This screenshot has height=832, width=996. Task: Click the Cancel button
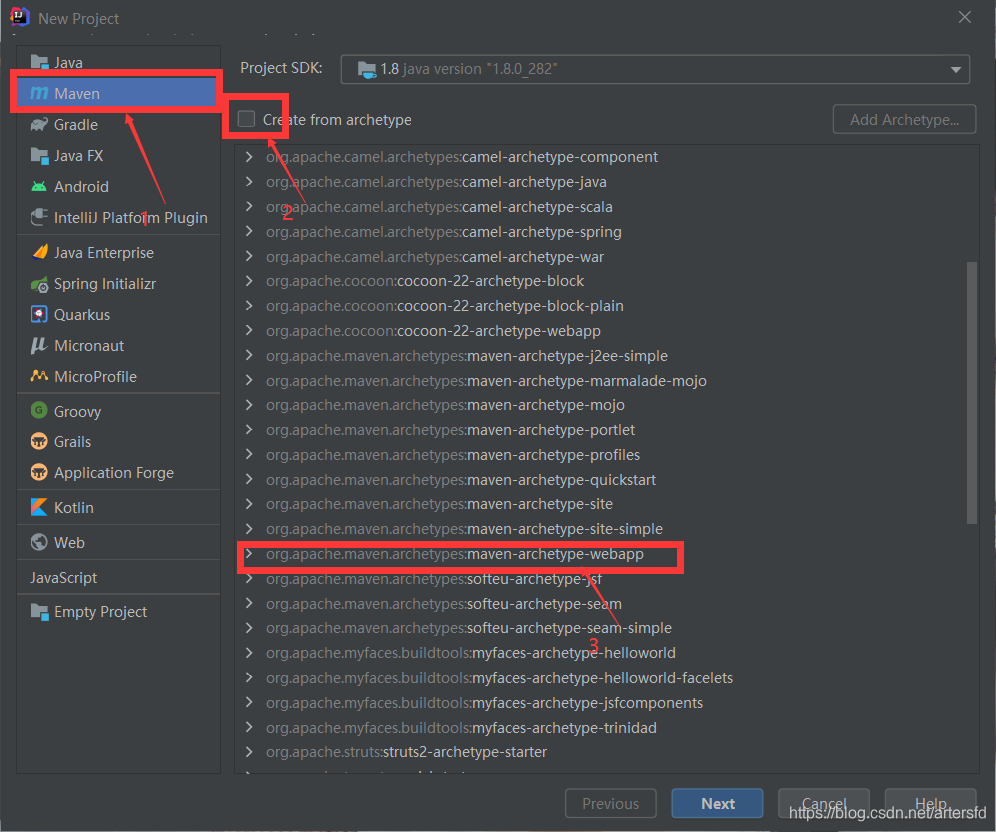(x=824, y=803)
